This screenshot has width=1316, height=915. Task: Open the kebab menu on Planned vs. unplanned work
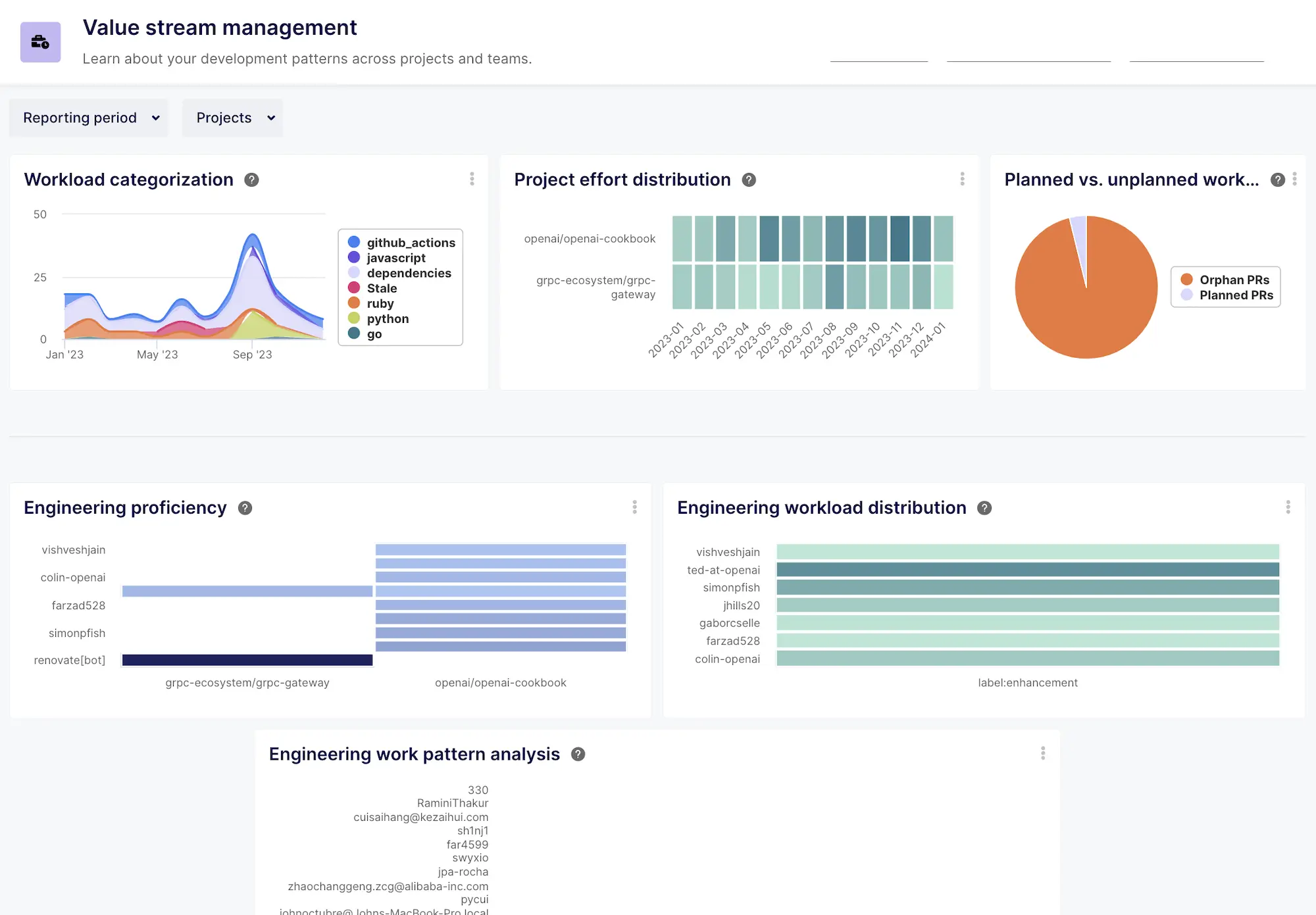coord(1295,179)
